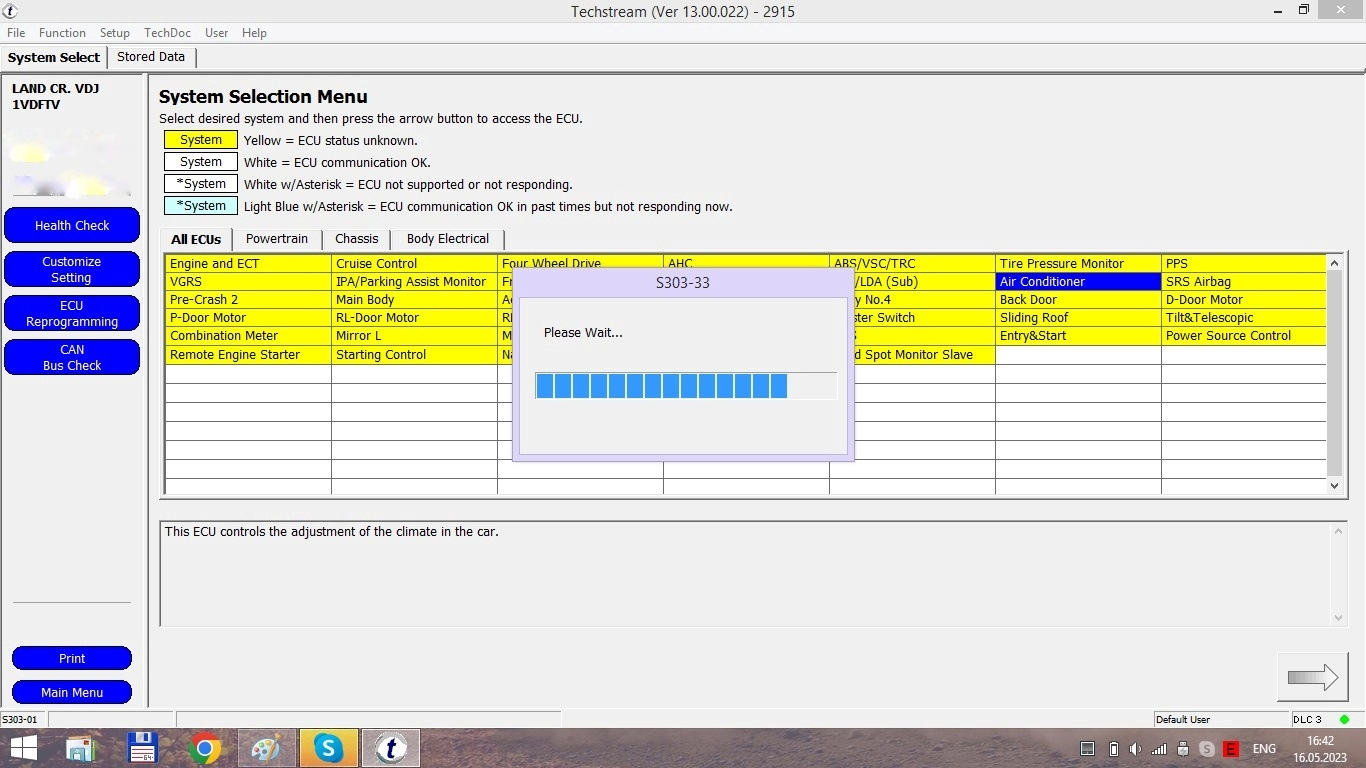Click the description box scroll down arrow
Viewport: 1366px width, 768px height.
(1340, 618)
